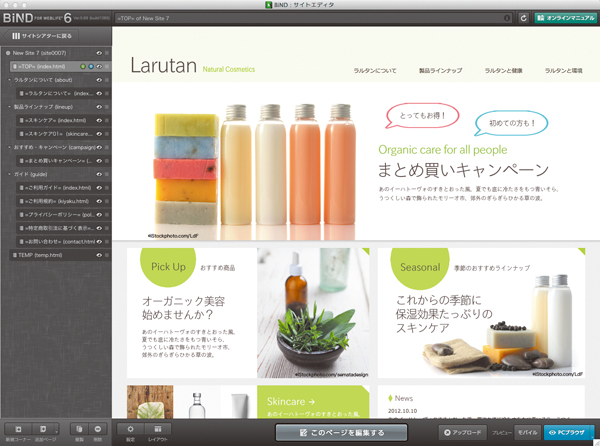Return via サイトシアターに戻る button
This screenshot has height=446, width=600.
tap(41, 36)
